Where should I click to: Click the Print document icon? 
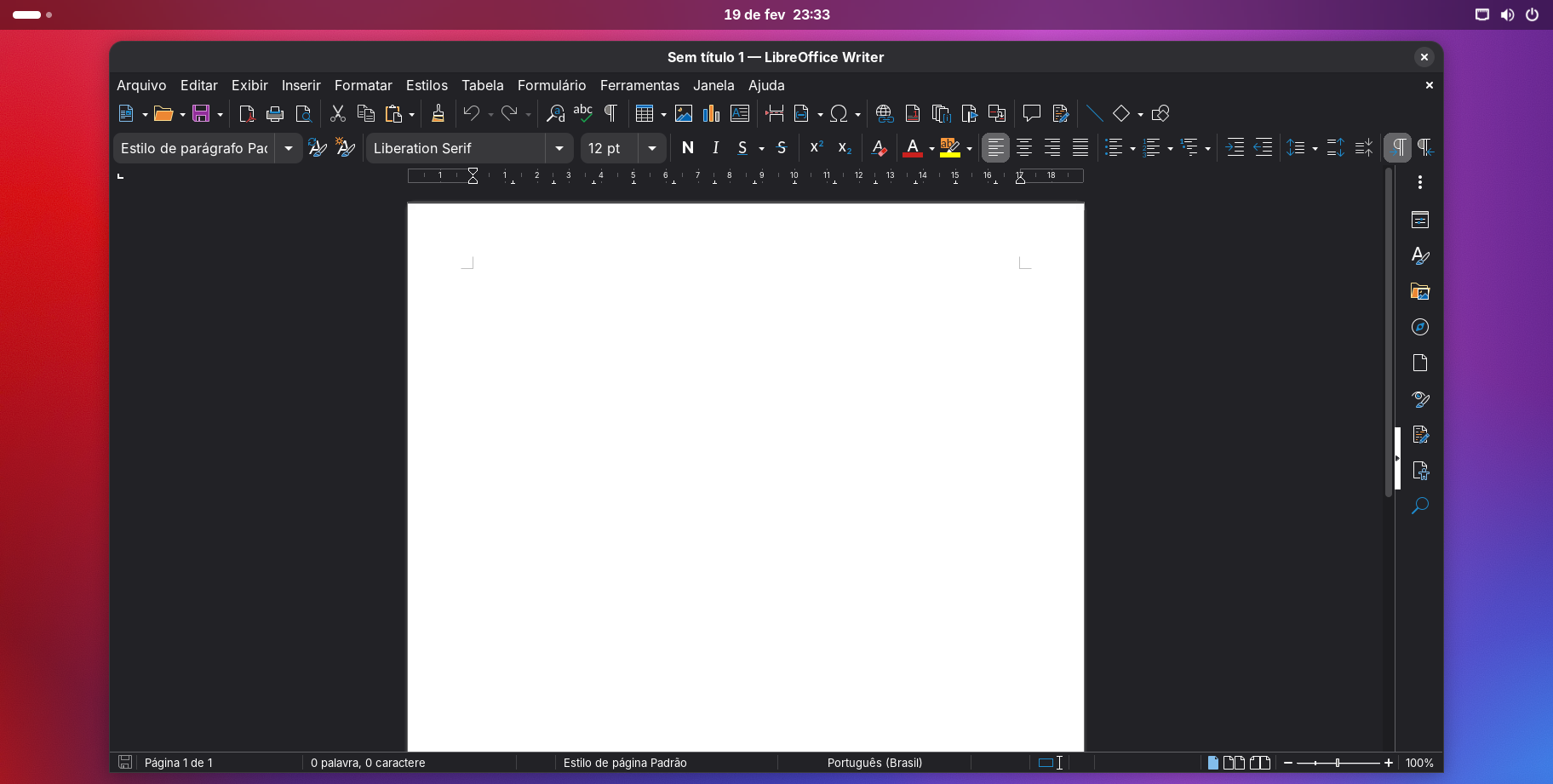coord(275,114)
